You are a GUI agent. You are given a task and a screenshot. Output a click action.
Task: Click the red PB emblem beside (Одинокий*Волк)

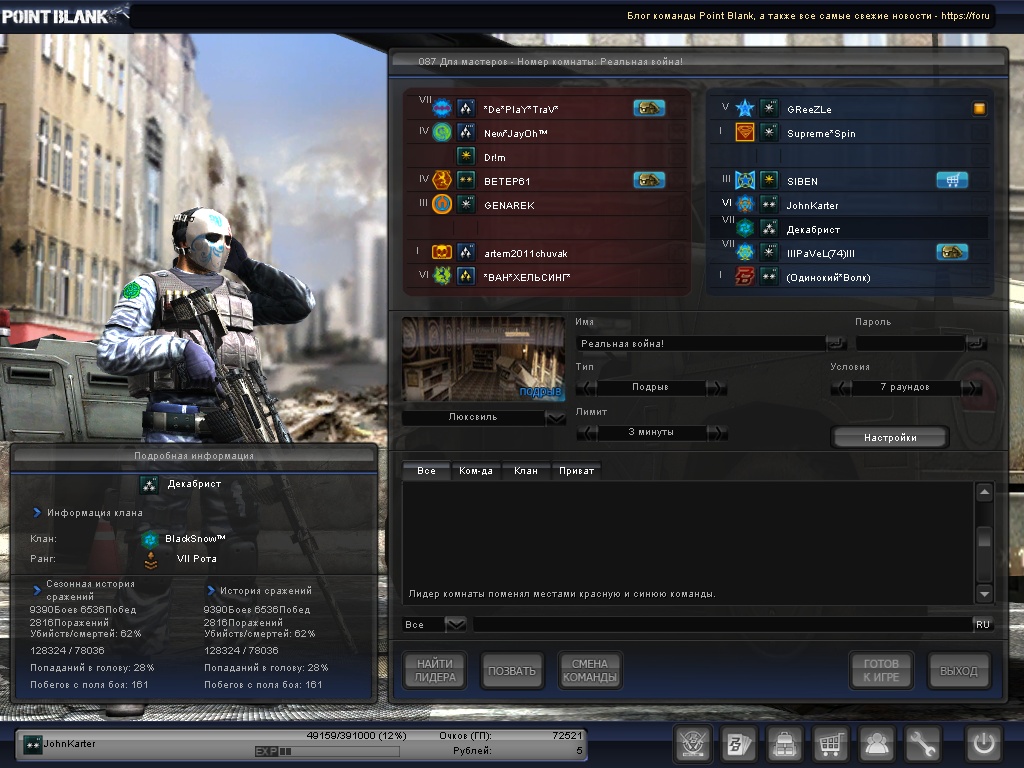[744, 276]
